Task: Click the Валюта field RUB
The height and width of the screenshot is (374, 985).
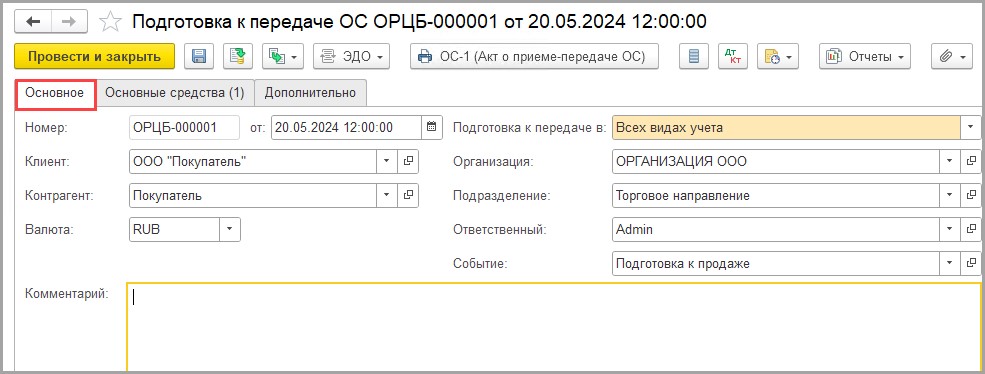Action: pyautogui.click(x=174, y=229)
